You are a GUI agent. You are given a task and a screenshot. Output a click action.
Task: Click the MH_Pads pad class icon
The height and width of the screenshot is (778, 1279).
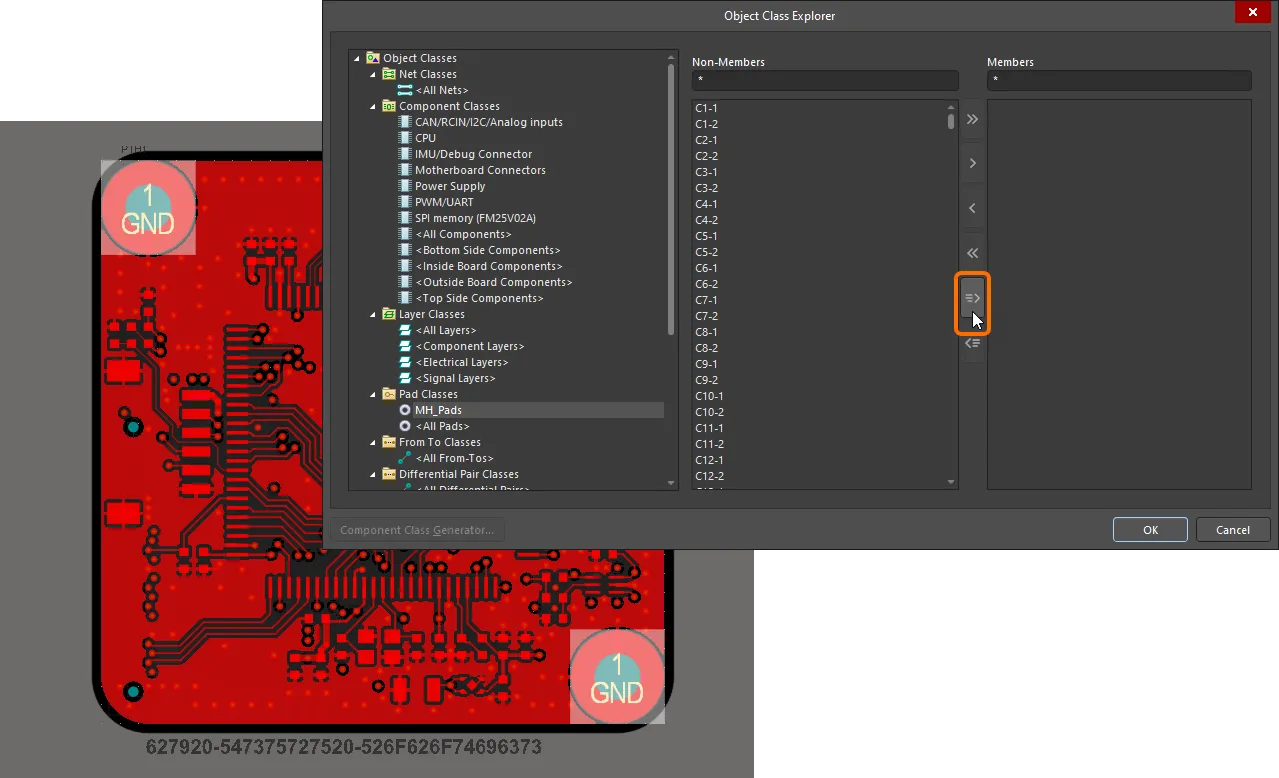pos(405,410)
